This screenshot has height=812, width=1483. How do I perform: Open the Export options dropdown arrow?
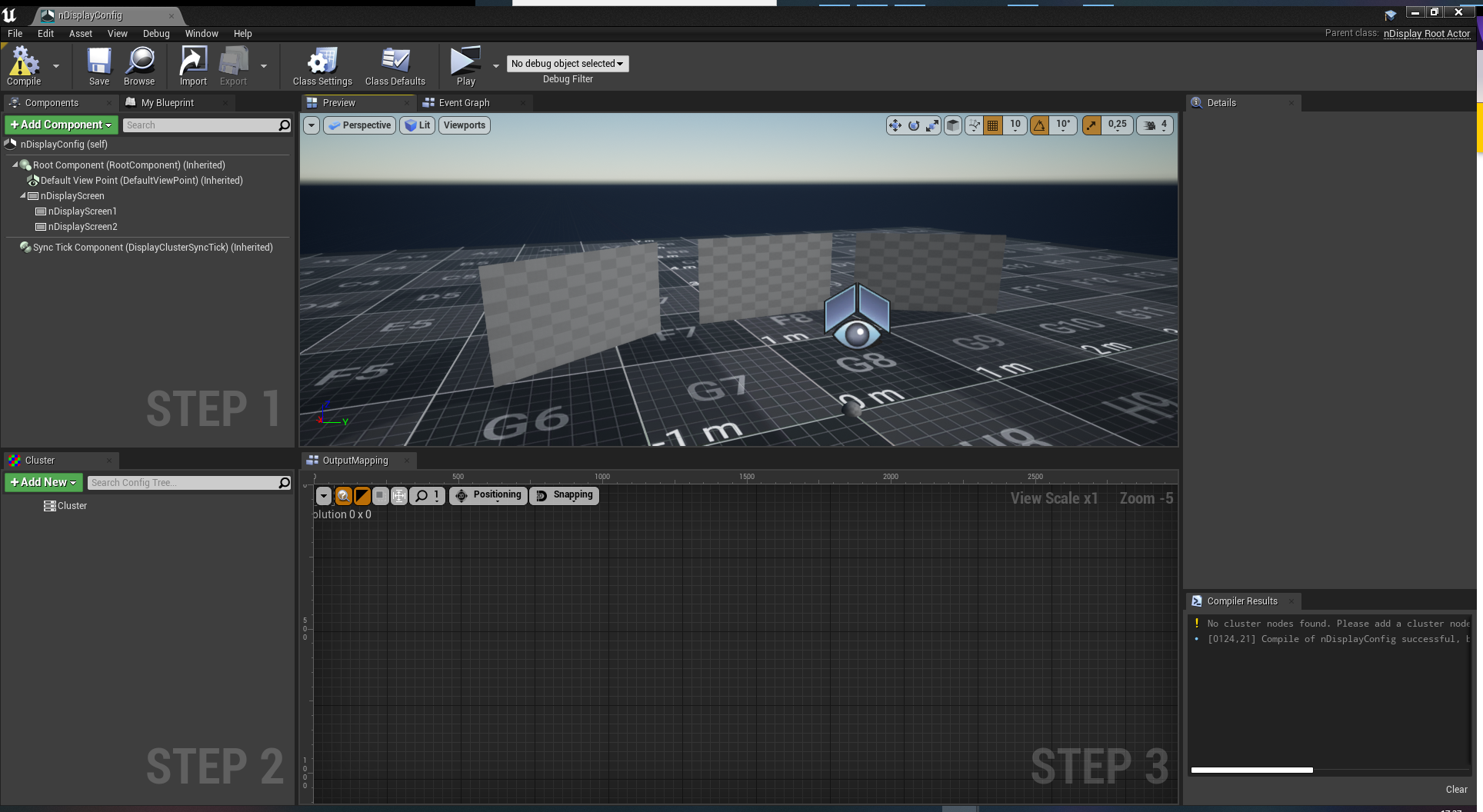click(x=264, y=66)
